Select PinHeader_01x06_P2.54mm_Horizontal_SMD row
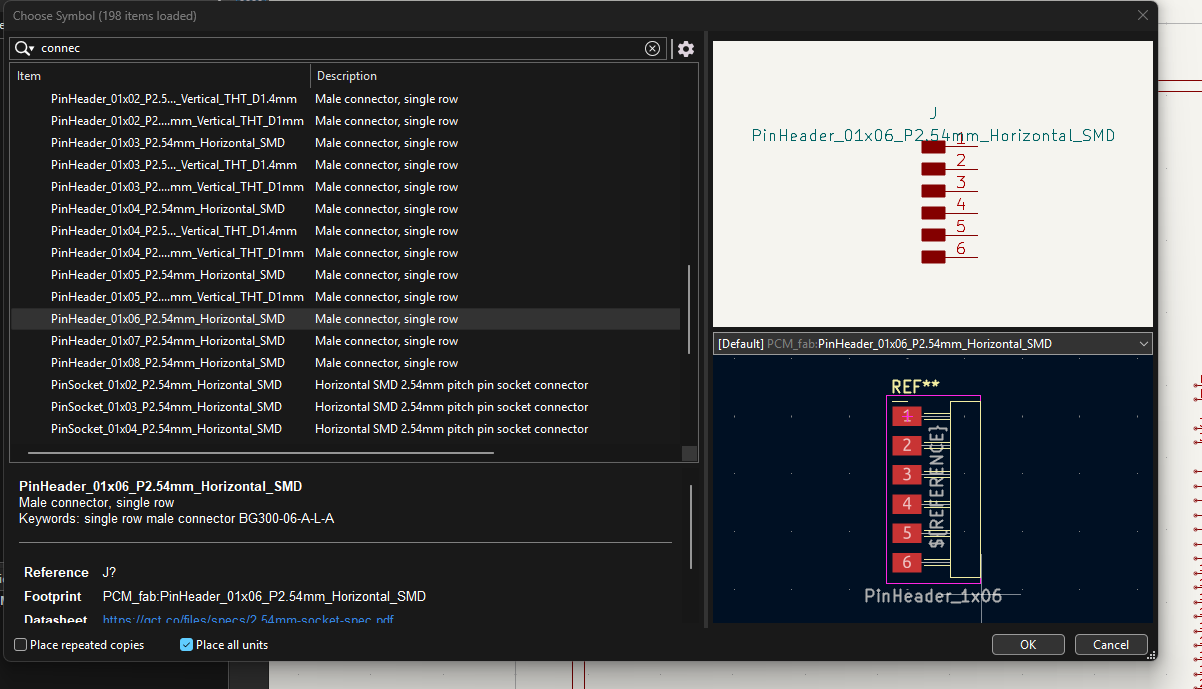Image resolution: width=1202 pixels, height=689 pixels. click(x=345, y=319)
